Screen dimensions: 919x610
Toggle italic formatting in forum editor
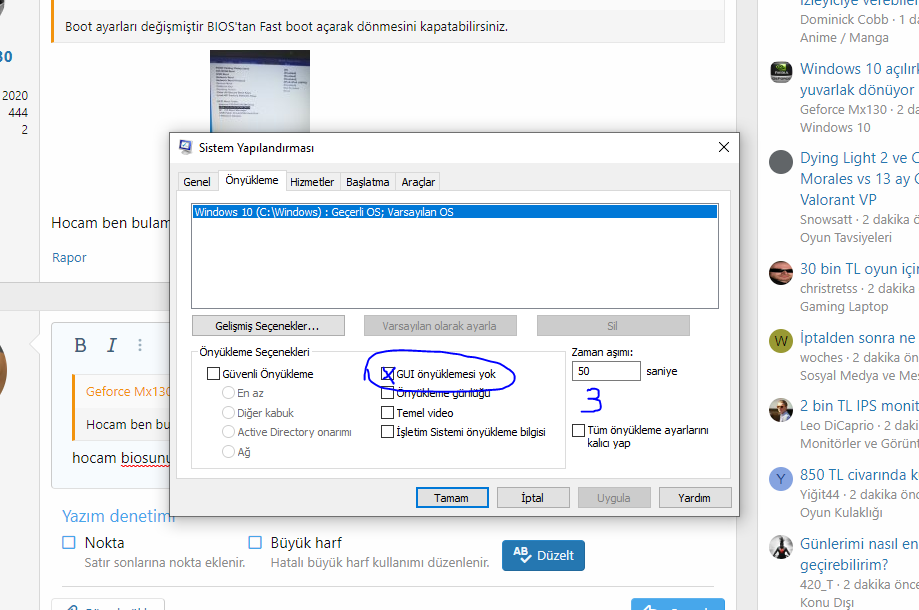[111, 346]
